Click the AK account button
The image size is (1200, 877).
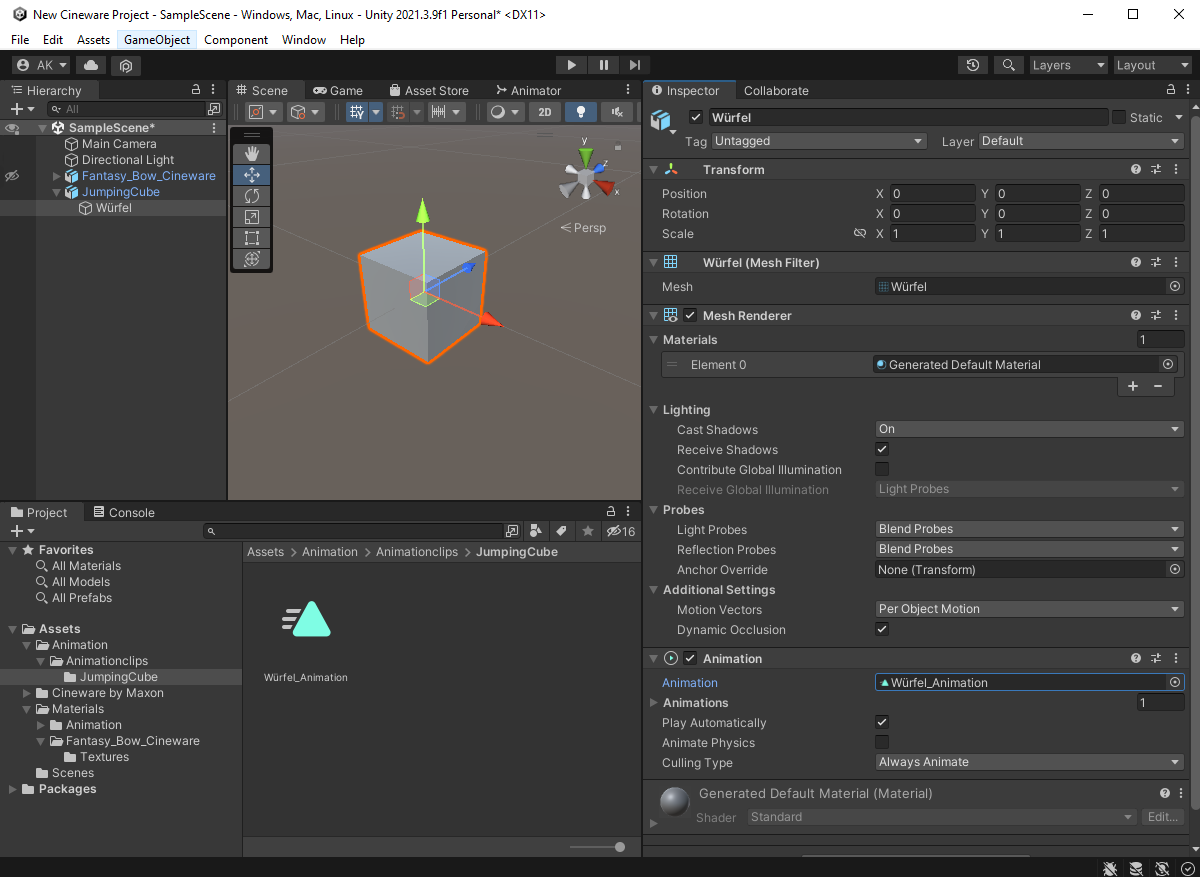point(42,65)
